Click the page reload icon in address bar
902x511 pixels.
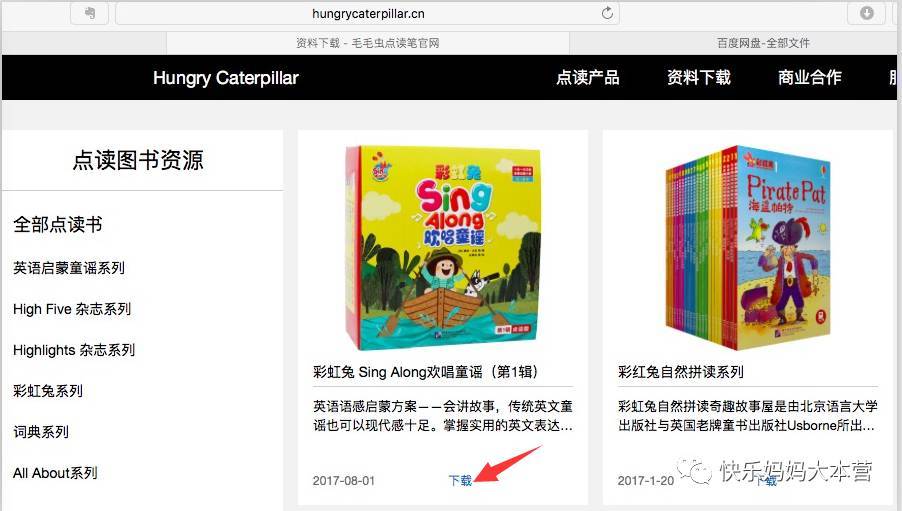(x=607, y=13)
